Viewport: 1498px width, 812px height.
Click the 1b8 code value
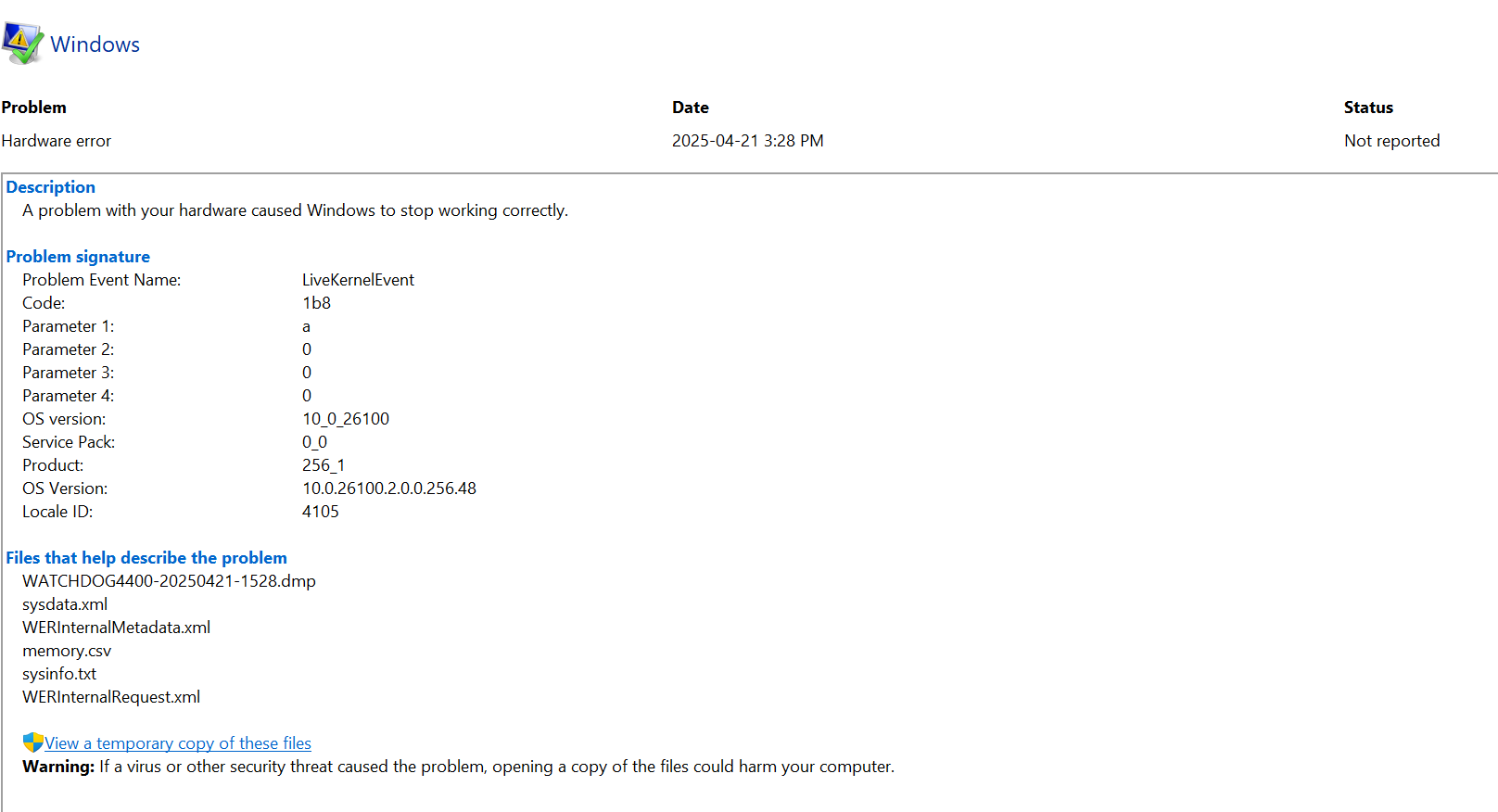[316, 303]
